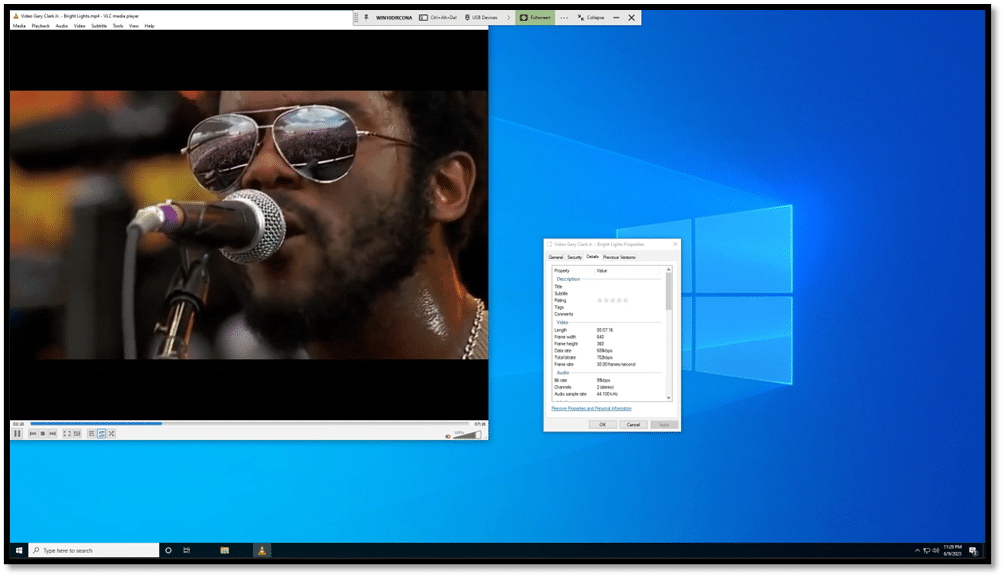
Task: Select the Subtitle property row
Action: (607, 293)
